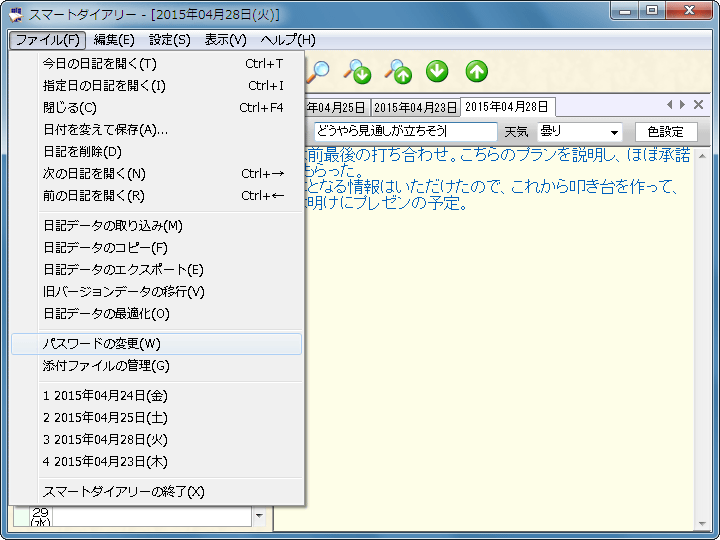Open the ファイル(F) menu
720x540 pixels.
tap(48, 40)
